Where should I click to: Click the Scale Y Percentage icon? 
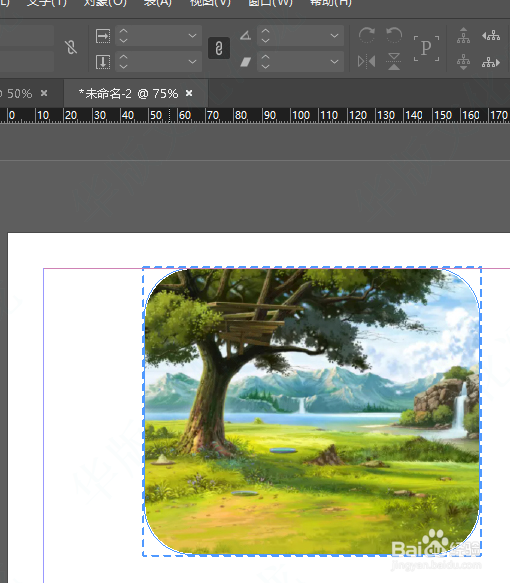tap(103, 62)
